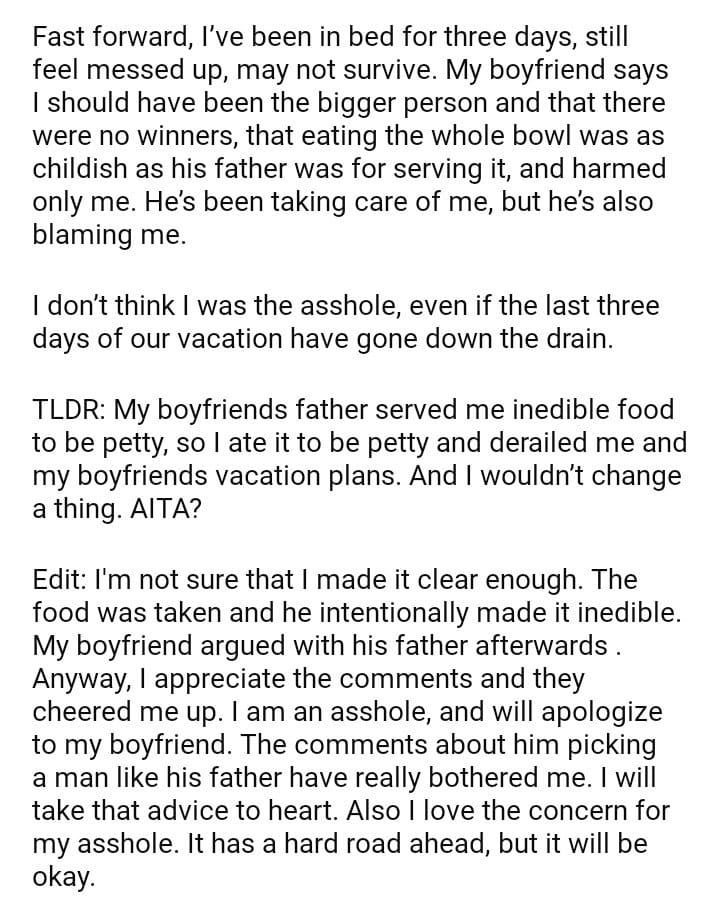The image size is (720, 911).
Task: Click the words "clear enough"
Action: [x=505, y=580]
